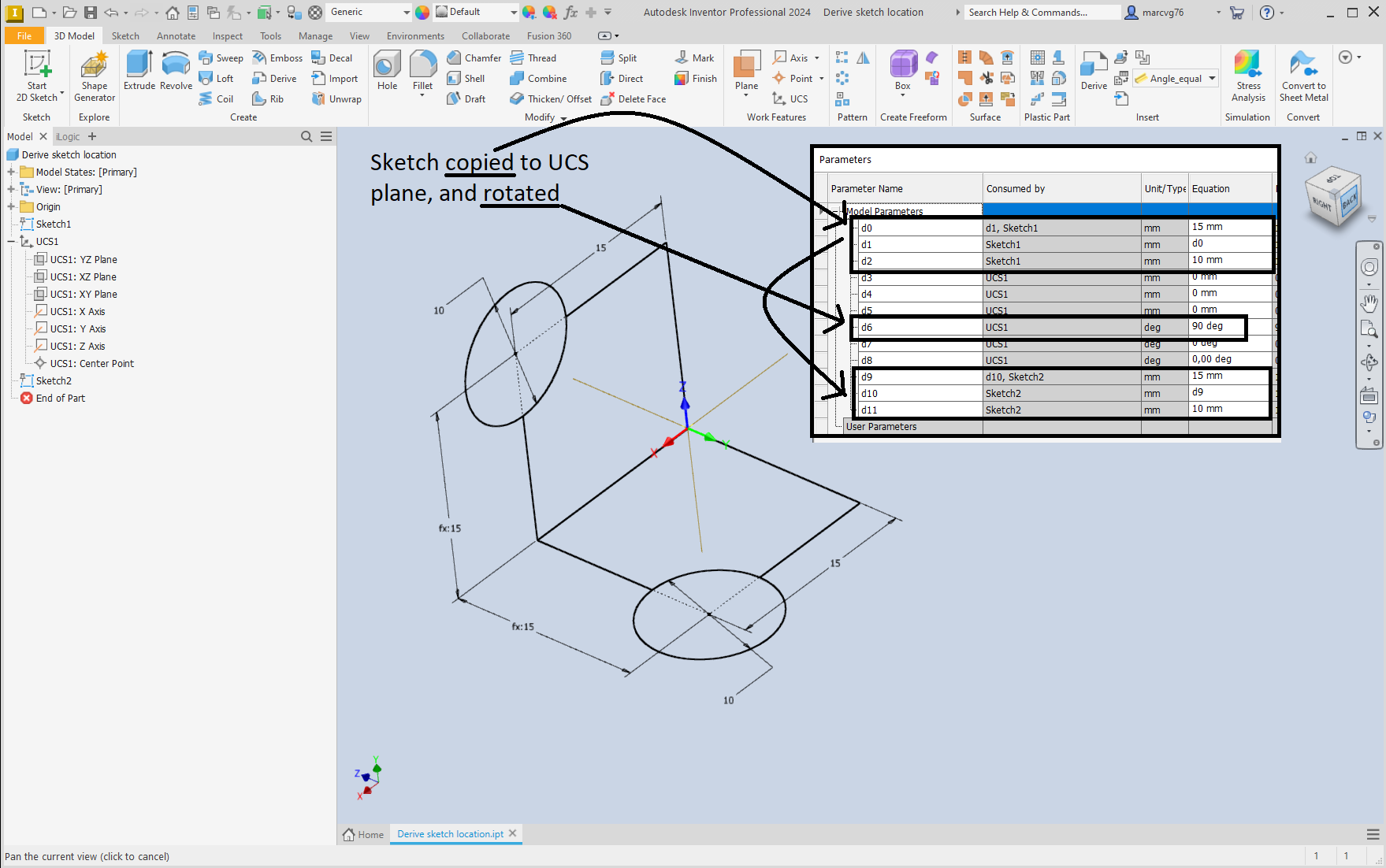
Task: Launch the Stress Analysis environment
Action: coord(1247,75)
